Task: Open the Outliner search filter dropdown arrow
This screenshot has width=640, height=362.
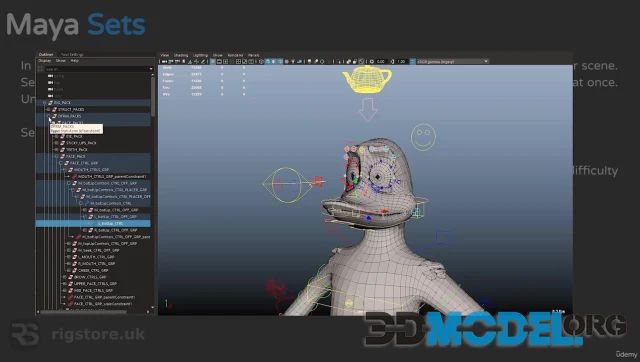Action: pyautogui.click(x=151, y=69)
